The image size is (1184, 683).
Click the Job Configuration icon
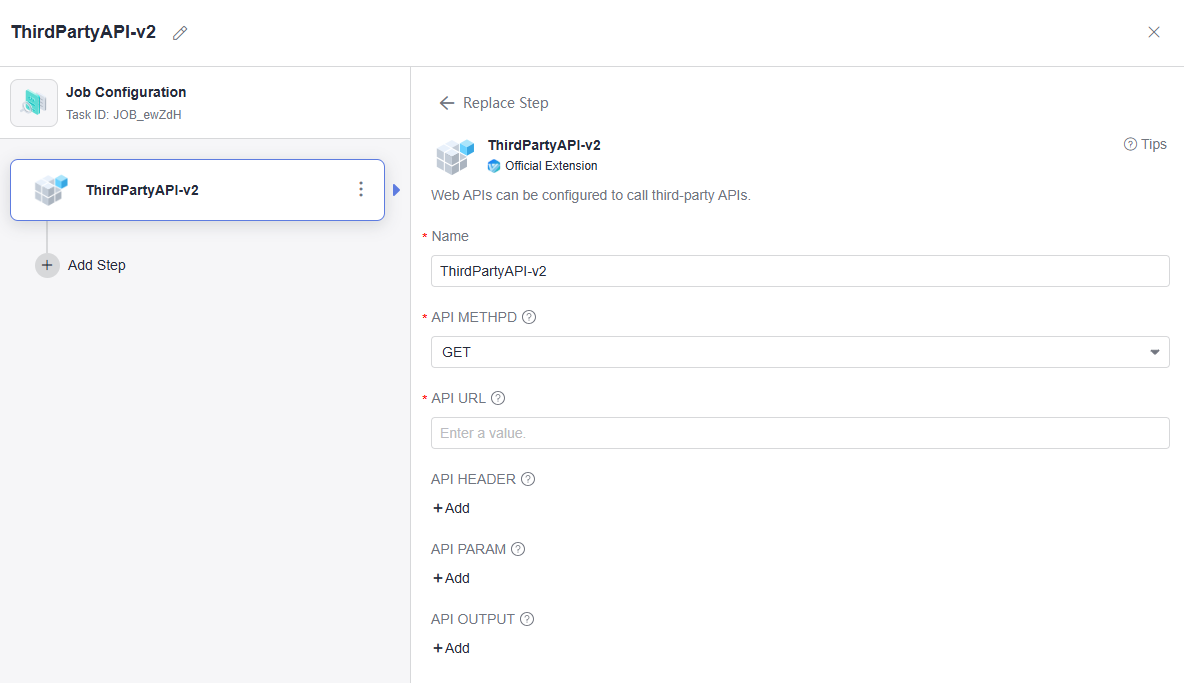pyautogui.click(x=34, y=102)
